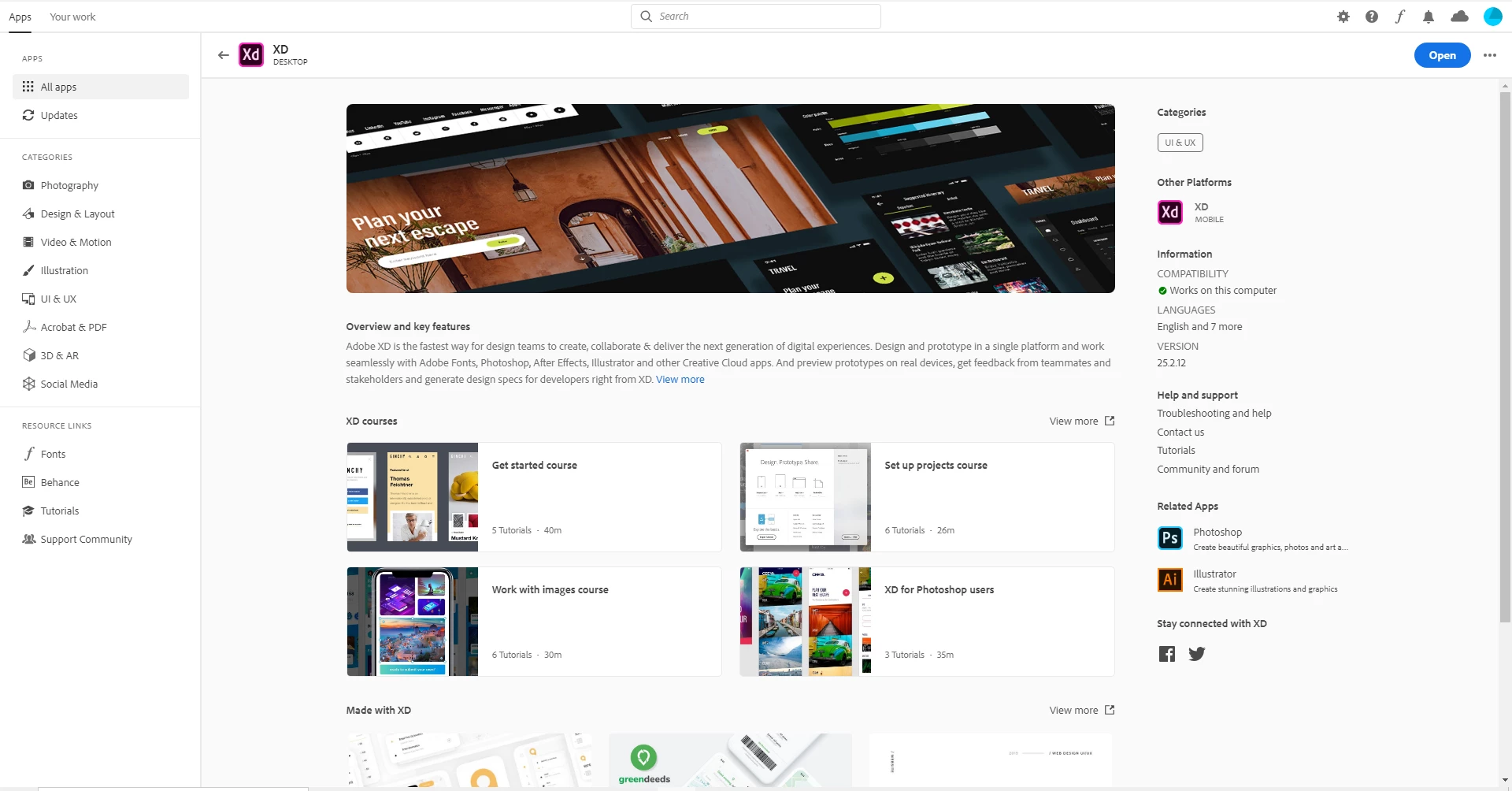Image resolution: width=1512 pixels, height=791 pixels.
Task: Open the Support Community link
Action: (x=101, y=539)
